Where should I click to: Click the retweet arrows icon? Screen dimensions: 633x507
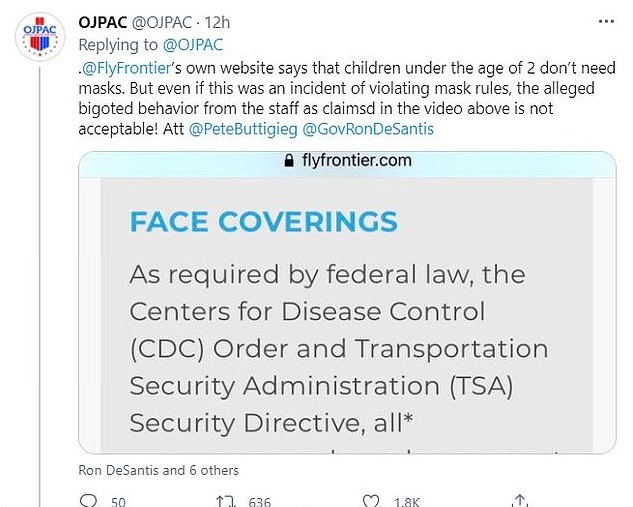pos(229,501)
